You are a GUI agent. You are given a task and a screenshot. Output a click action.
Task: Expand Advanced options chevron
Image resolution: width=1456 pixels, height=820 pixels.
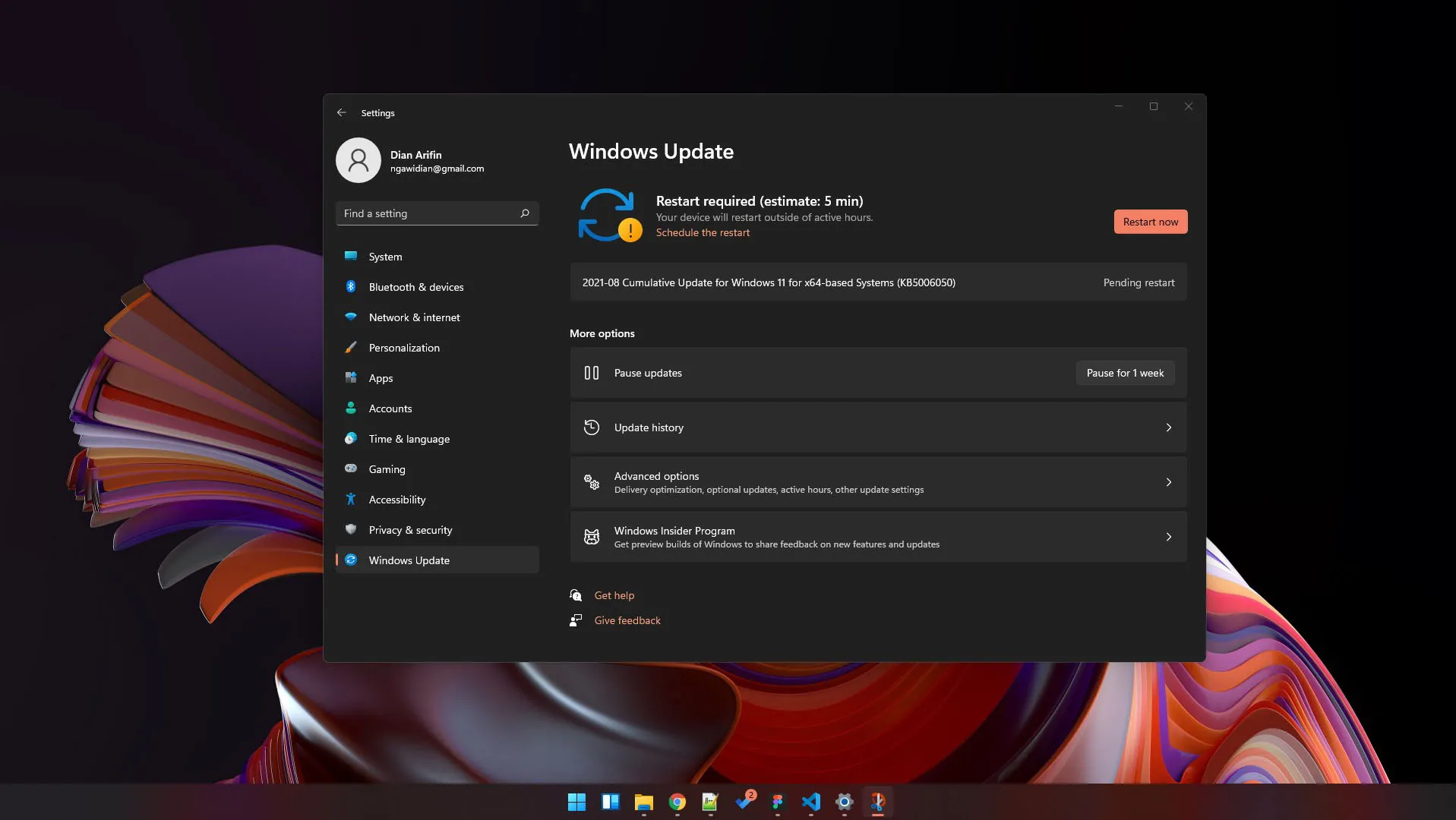pos(1168,482)
